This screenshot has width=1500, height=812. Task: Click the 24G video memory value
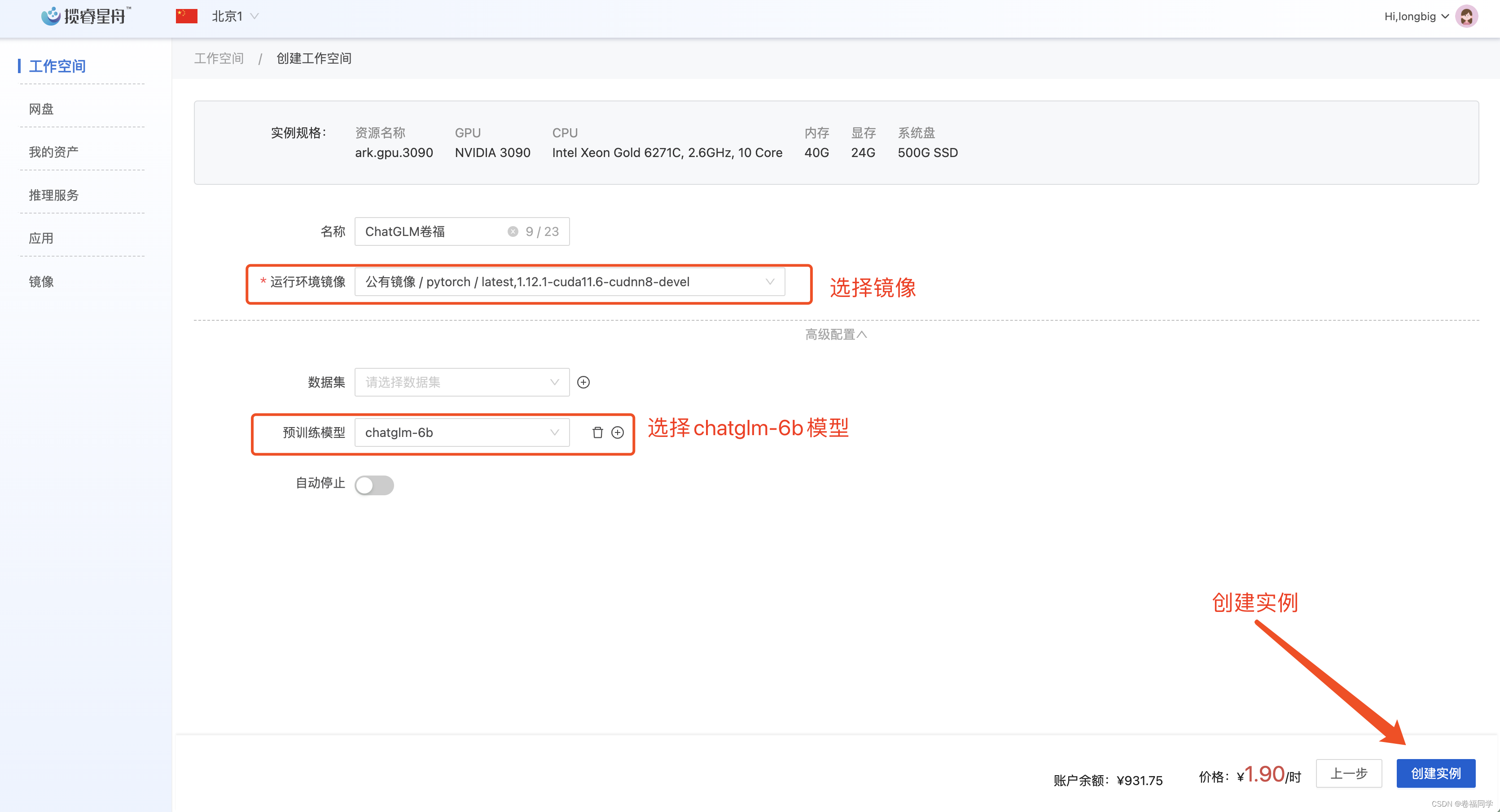[863, 153]
